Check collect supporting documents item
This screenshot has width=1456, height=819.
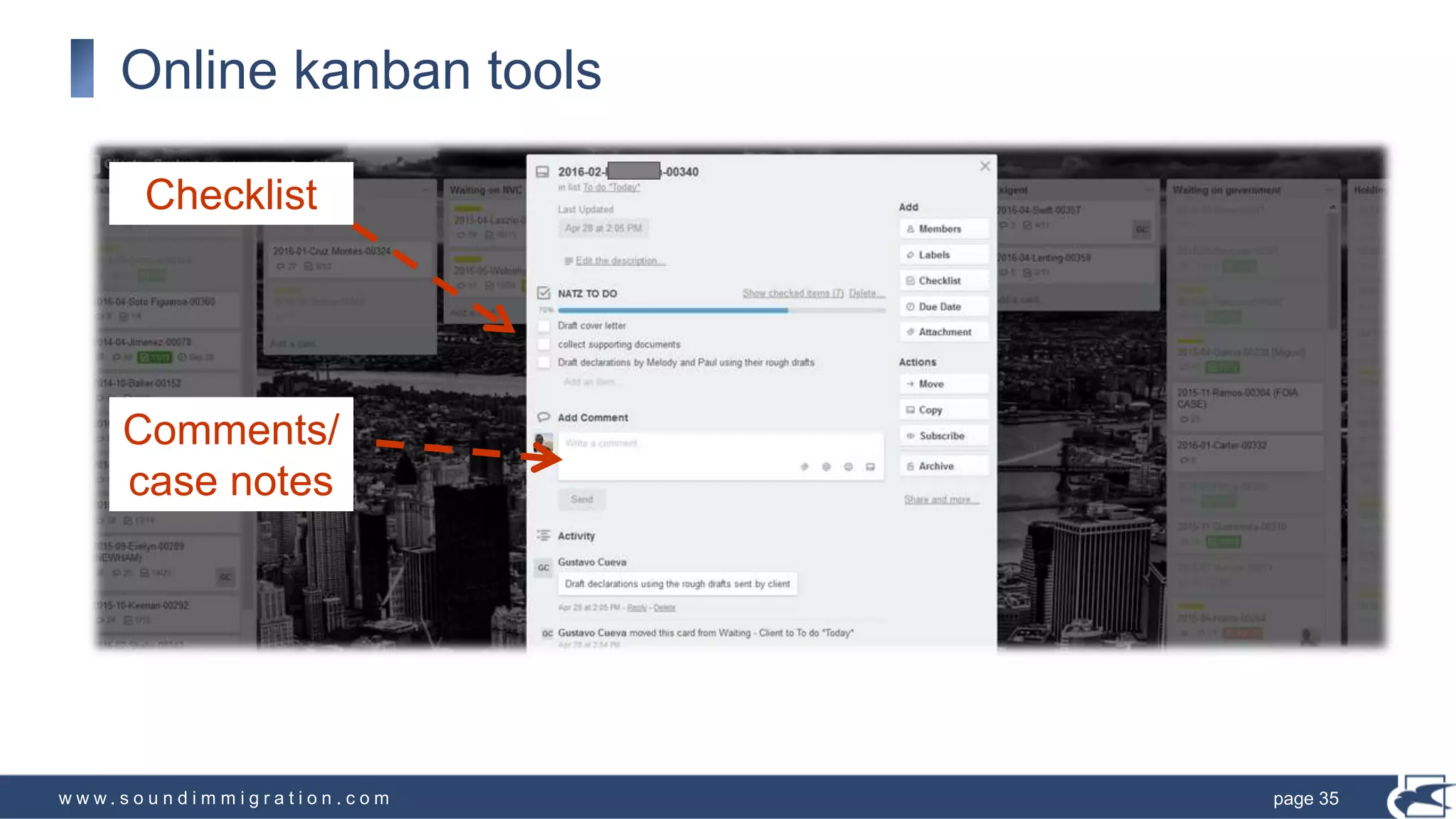pos(544,344)
